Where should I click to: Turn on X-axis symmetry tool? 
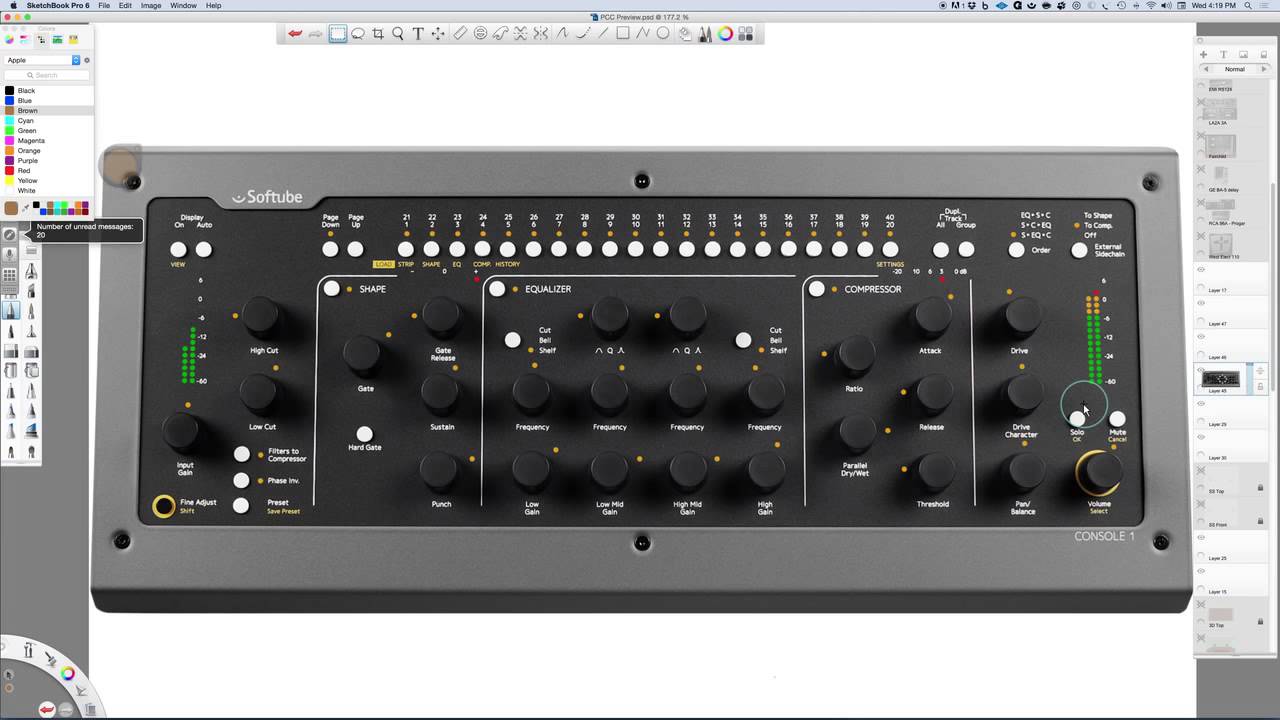click(x=520, y=34)
